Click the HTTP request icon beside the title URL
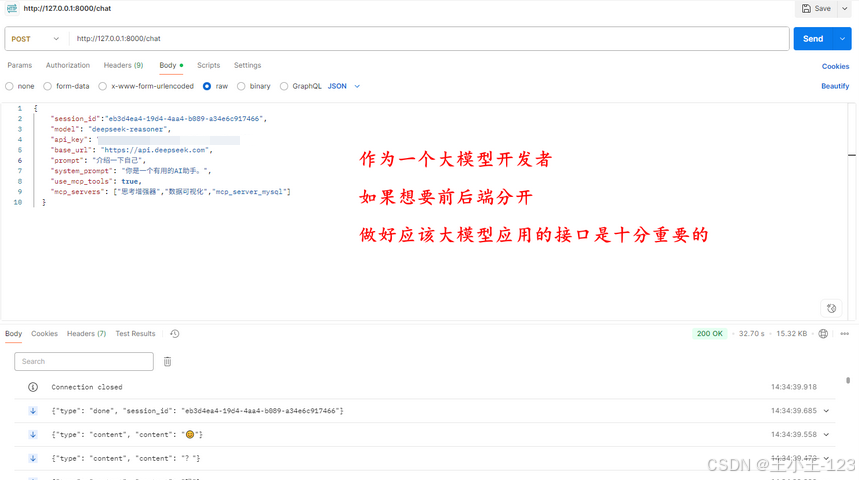This screenshot has width=859, height=480. coord(12,8)
